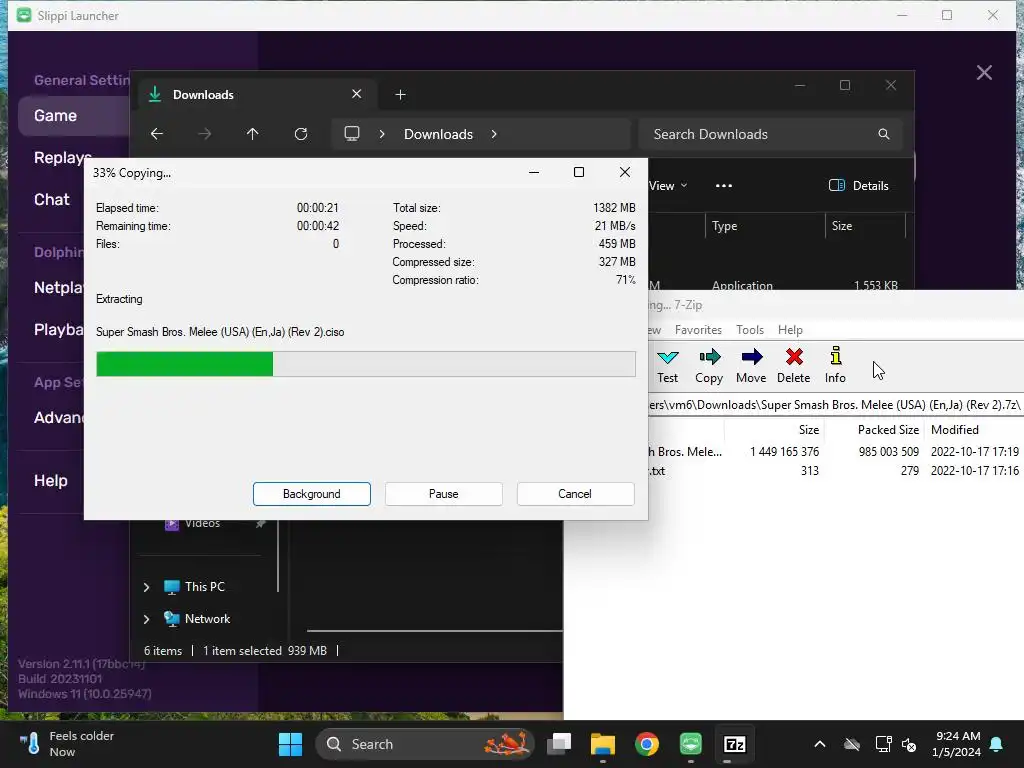
Task: Expand Network in navigation pane
Action: (x=146, y=619)
